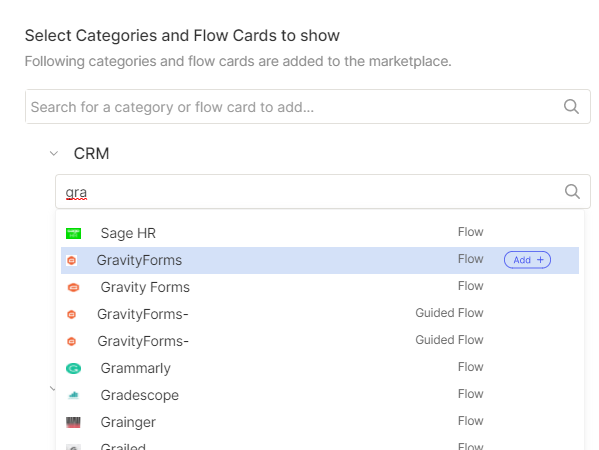Image resolution: width=599 pixels, height=450 pixels.
Task: Focus the category or flow card search field
Action: [x=308, y=107]
